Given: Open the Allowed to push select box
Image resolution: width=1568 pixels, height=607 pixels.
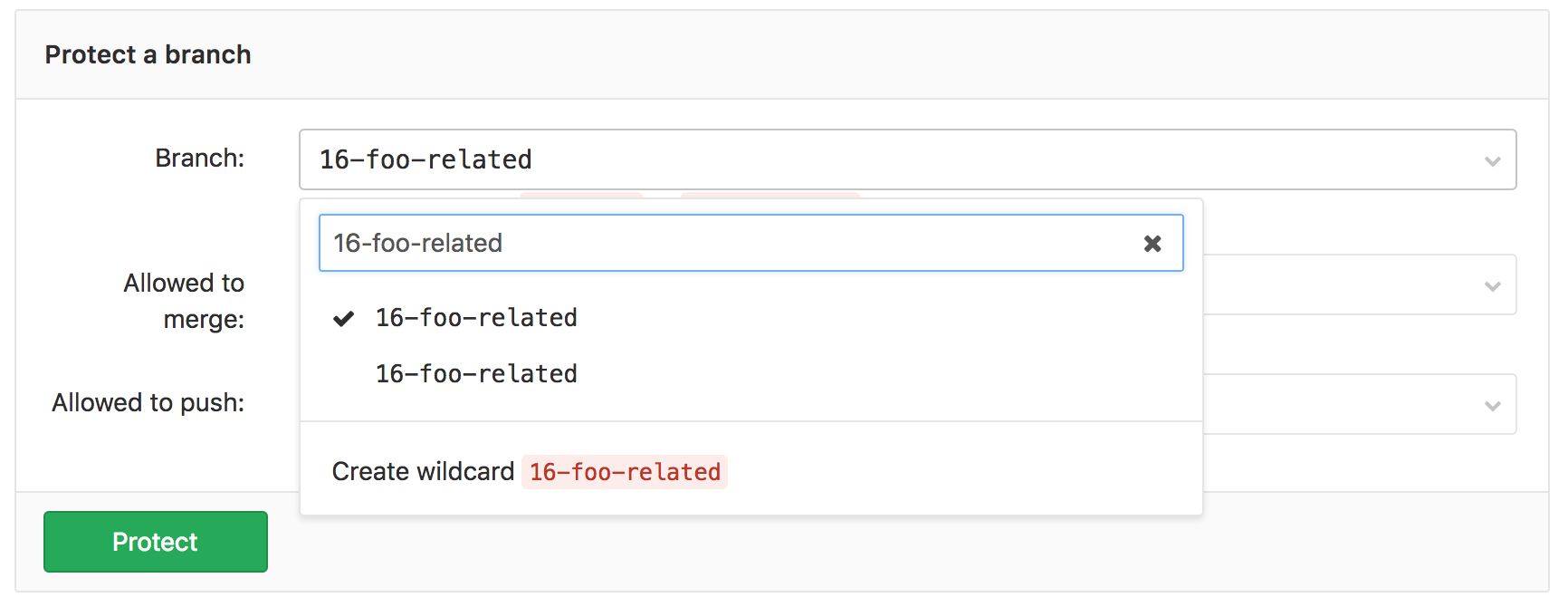Looking at the screenshot, I should [x=1358, y=405].
